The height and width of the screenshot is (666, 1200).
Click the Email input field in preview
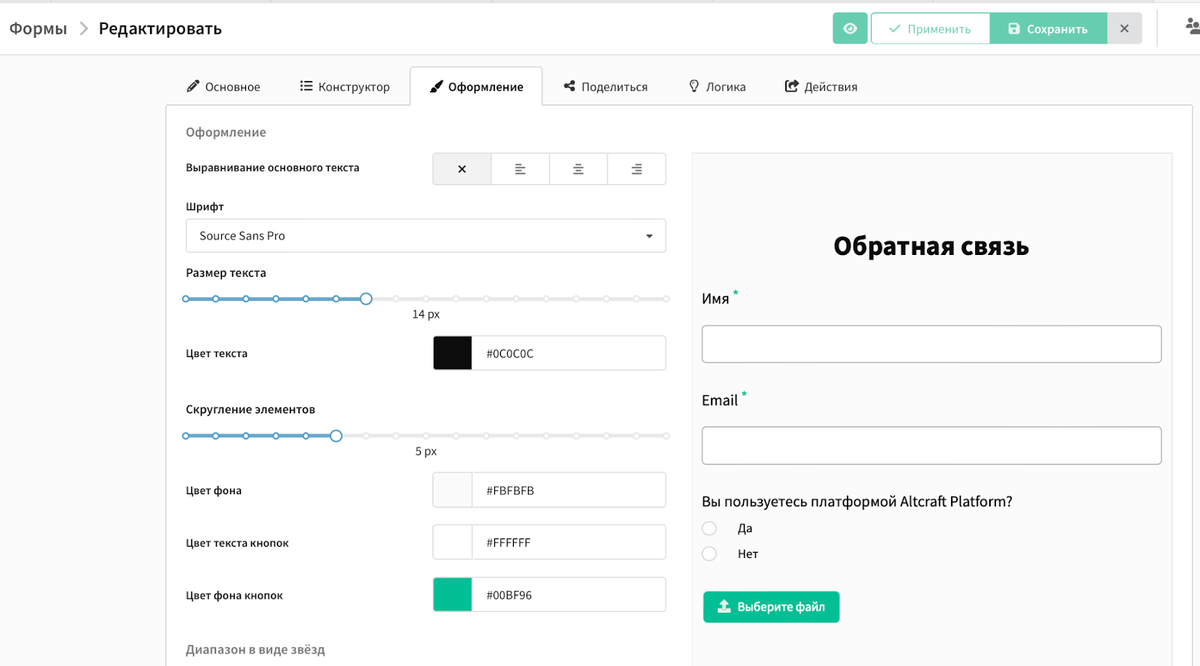932,446
